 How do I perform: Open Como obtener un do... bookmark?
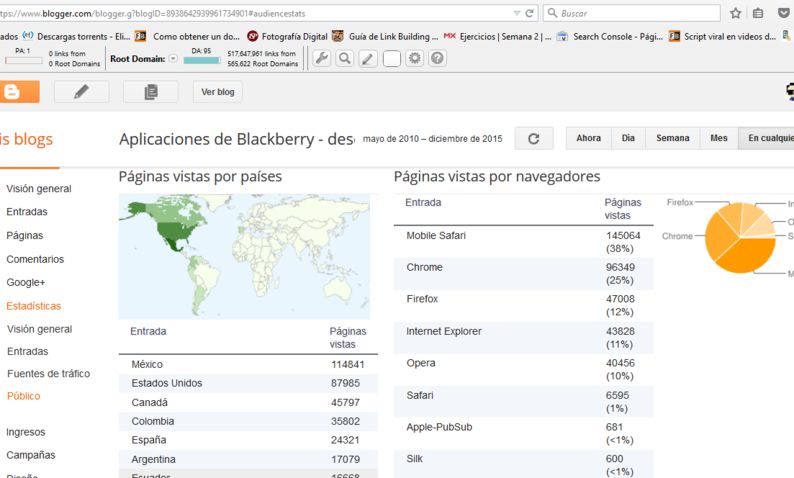coord(188,36)
